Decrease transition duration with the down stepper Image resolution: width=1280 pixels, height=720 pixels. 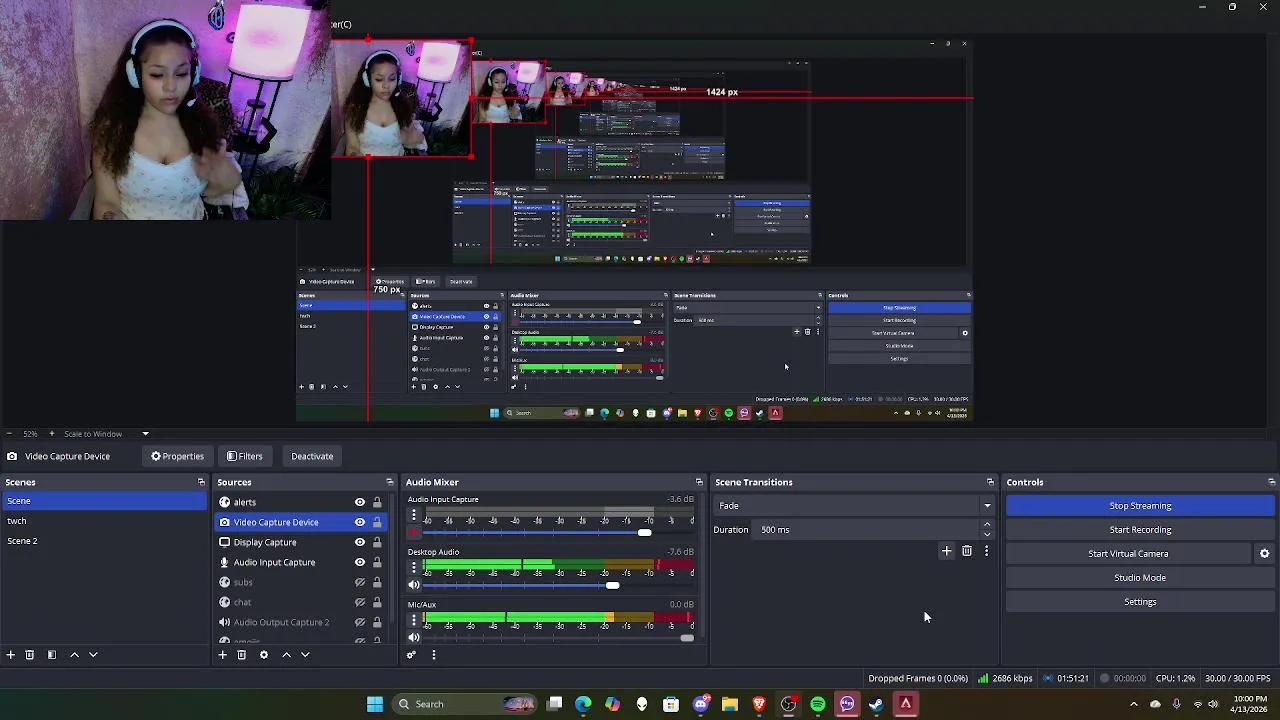pyautogui.click(x=987, y=535)
